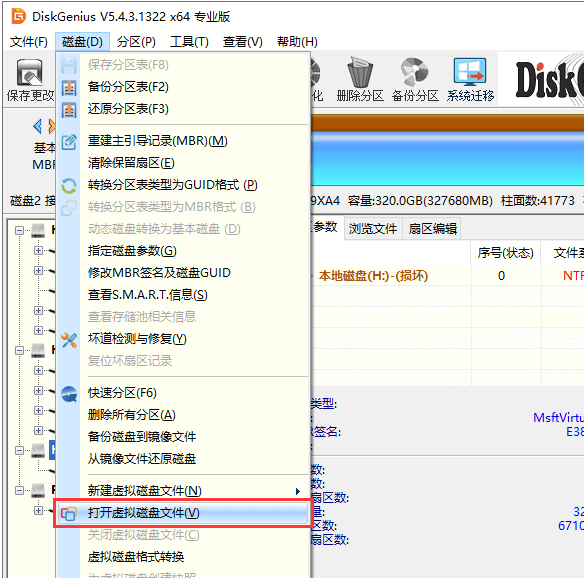This screenshot has height=578, width=587.
Task: Choose 查看S.M.A.R.T.信息(S)
Action: [x=183, y=295]
